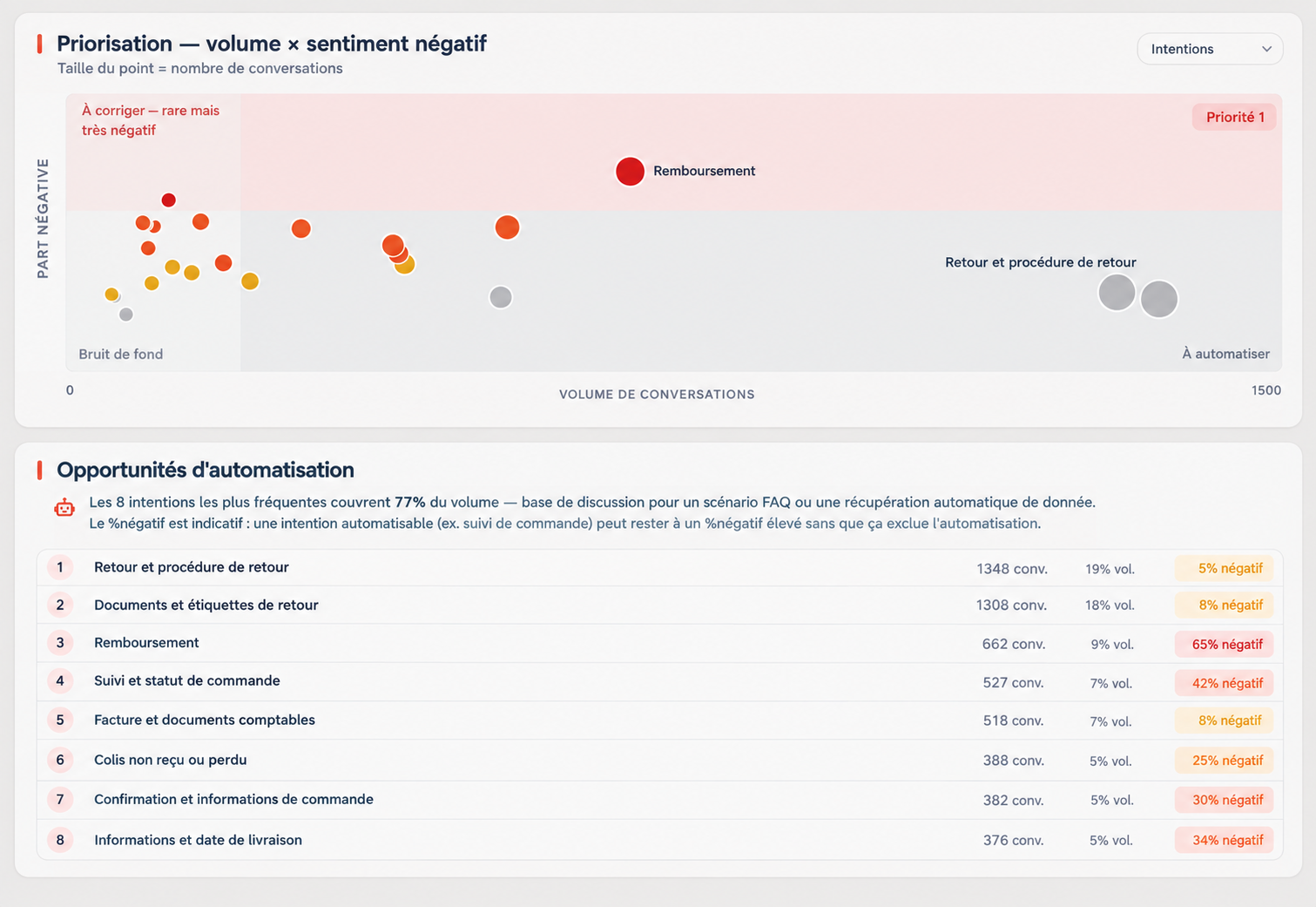This screenshot has width=1316, height=907.
Task: Click the dropdown chevron next to Intentions
Action: click(x=1266, y=49)
